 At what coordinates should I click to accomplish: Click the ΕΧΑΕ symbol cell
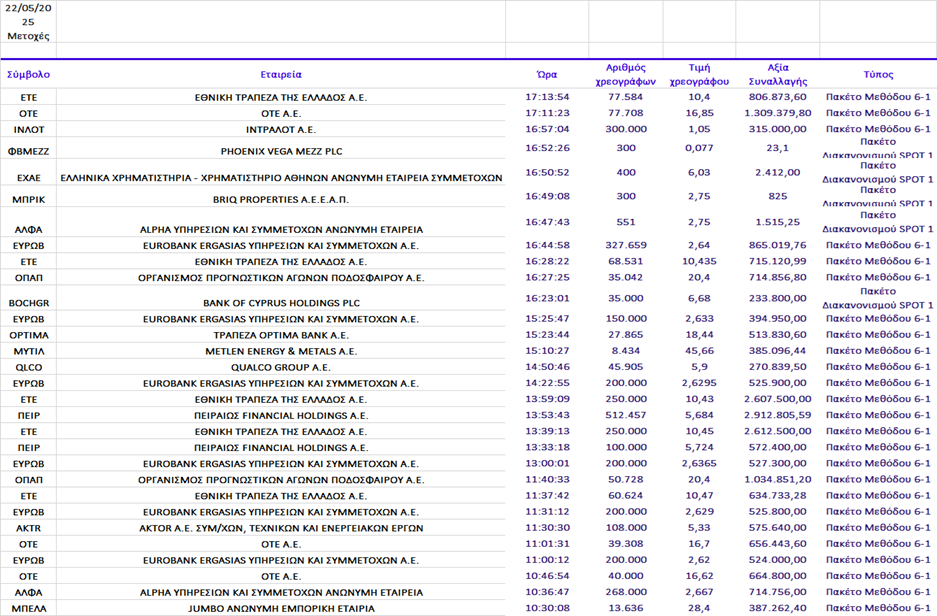click(x=28, y=178)
